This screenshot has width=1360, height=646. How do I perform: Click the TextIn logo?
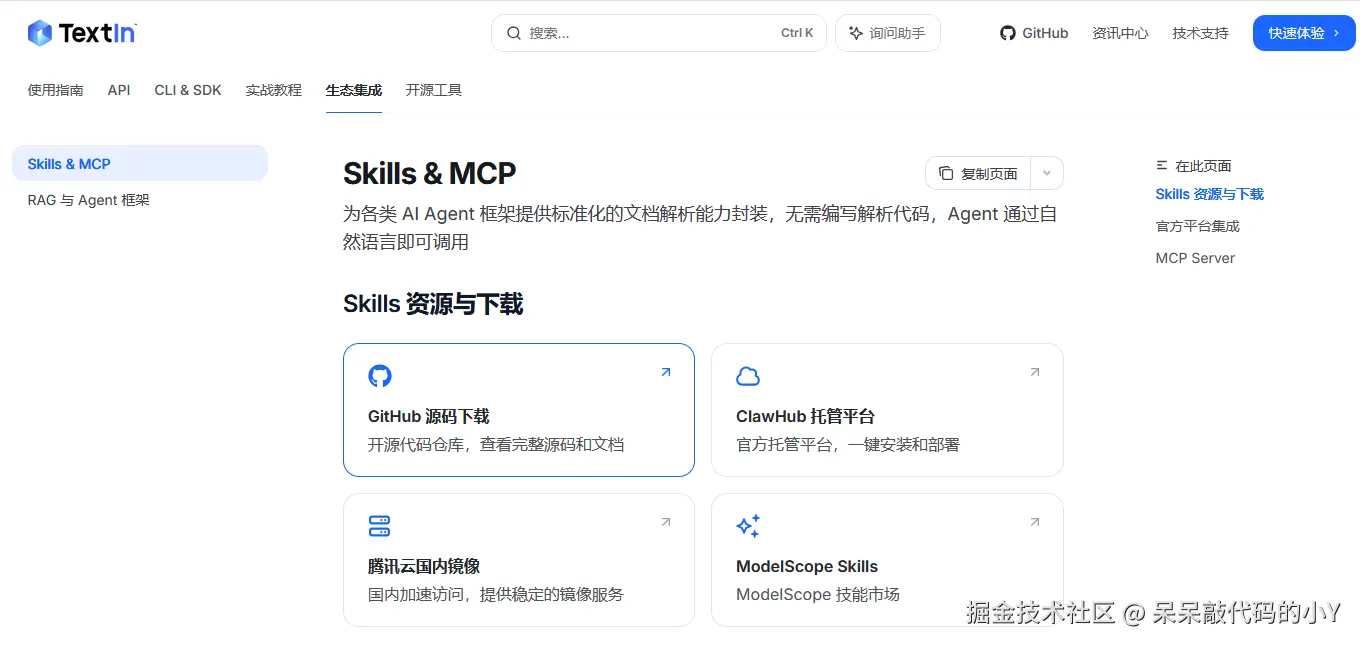pyautogui.click(x=82, y=33)
